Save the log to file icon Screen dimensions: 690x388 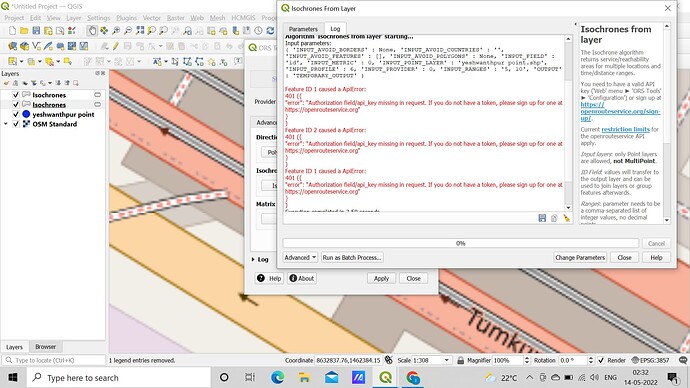(x=542, y=218)
